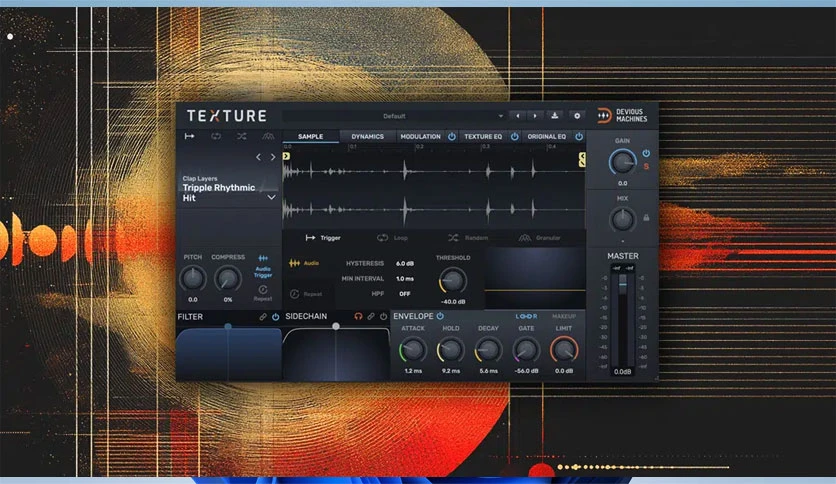Toggle the Gain section power button

[646, 153]
